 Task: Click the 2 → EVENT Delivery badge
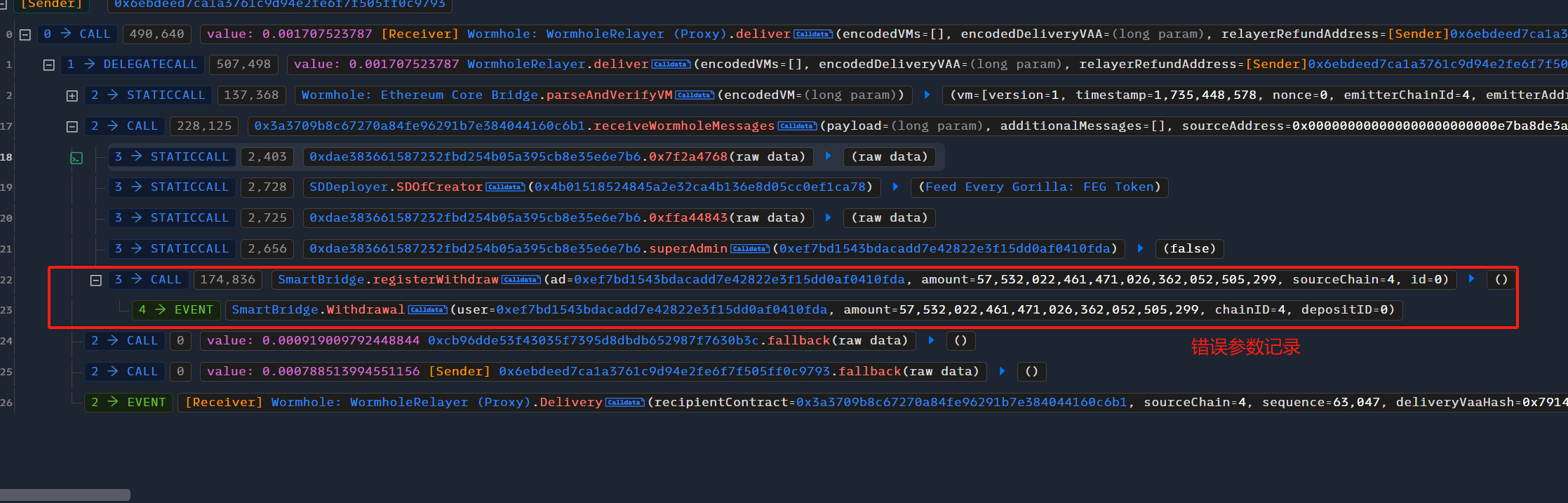click(128, 403)
